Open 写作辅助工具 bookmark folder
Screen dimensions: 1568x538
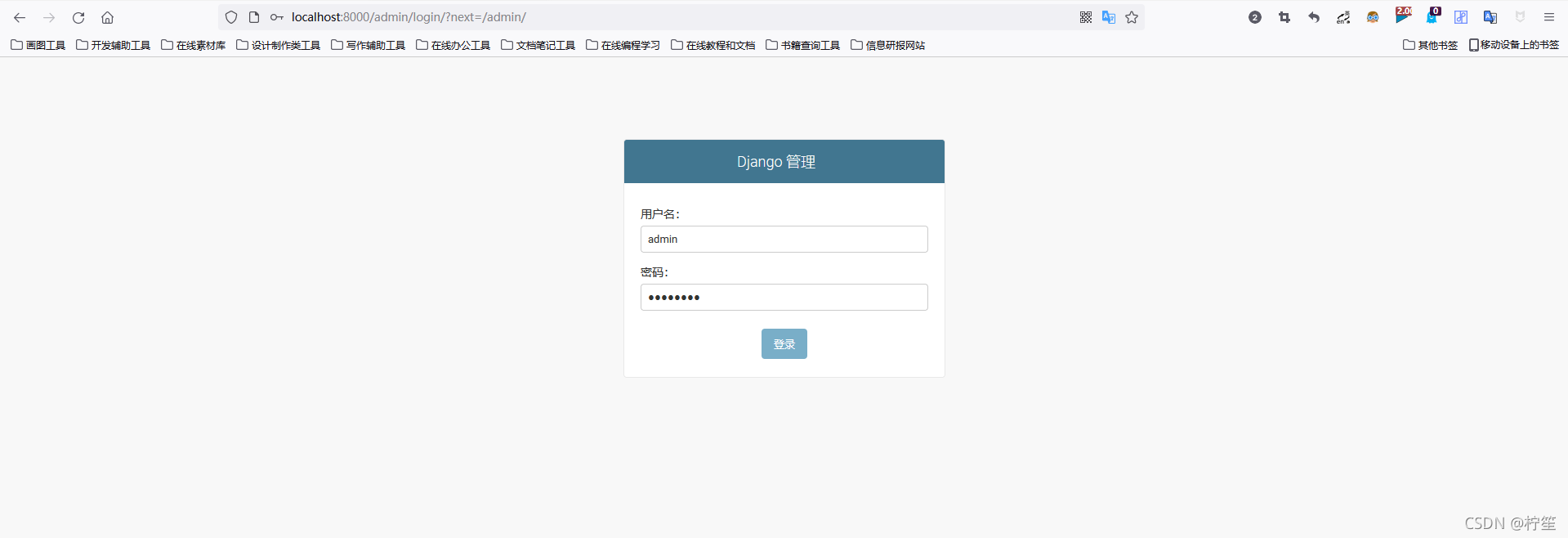[369, 45]
